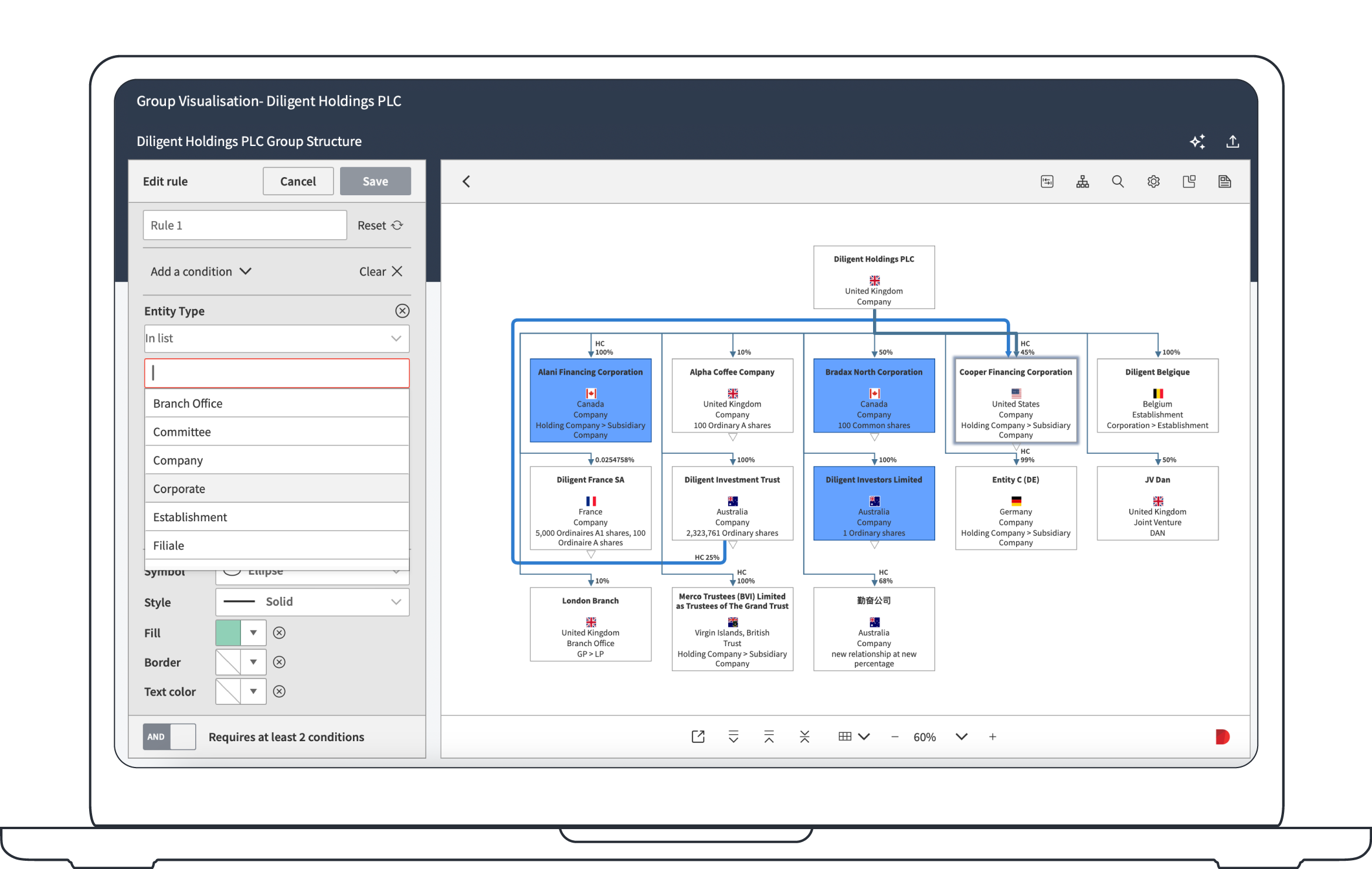Click the export upload icon in header
The width and height of the screenshot is (1372, 869).
(1232, 141)
